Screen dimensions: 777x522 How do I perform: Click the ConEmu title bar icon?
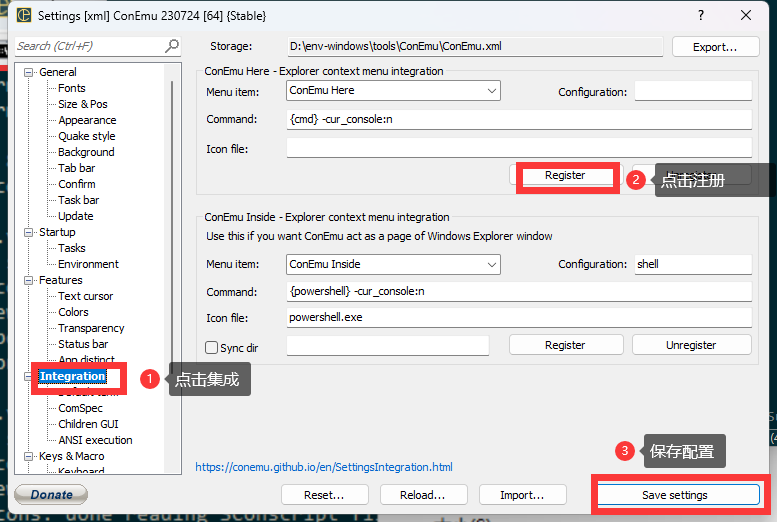click(x=24, y=15)
